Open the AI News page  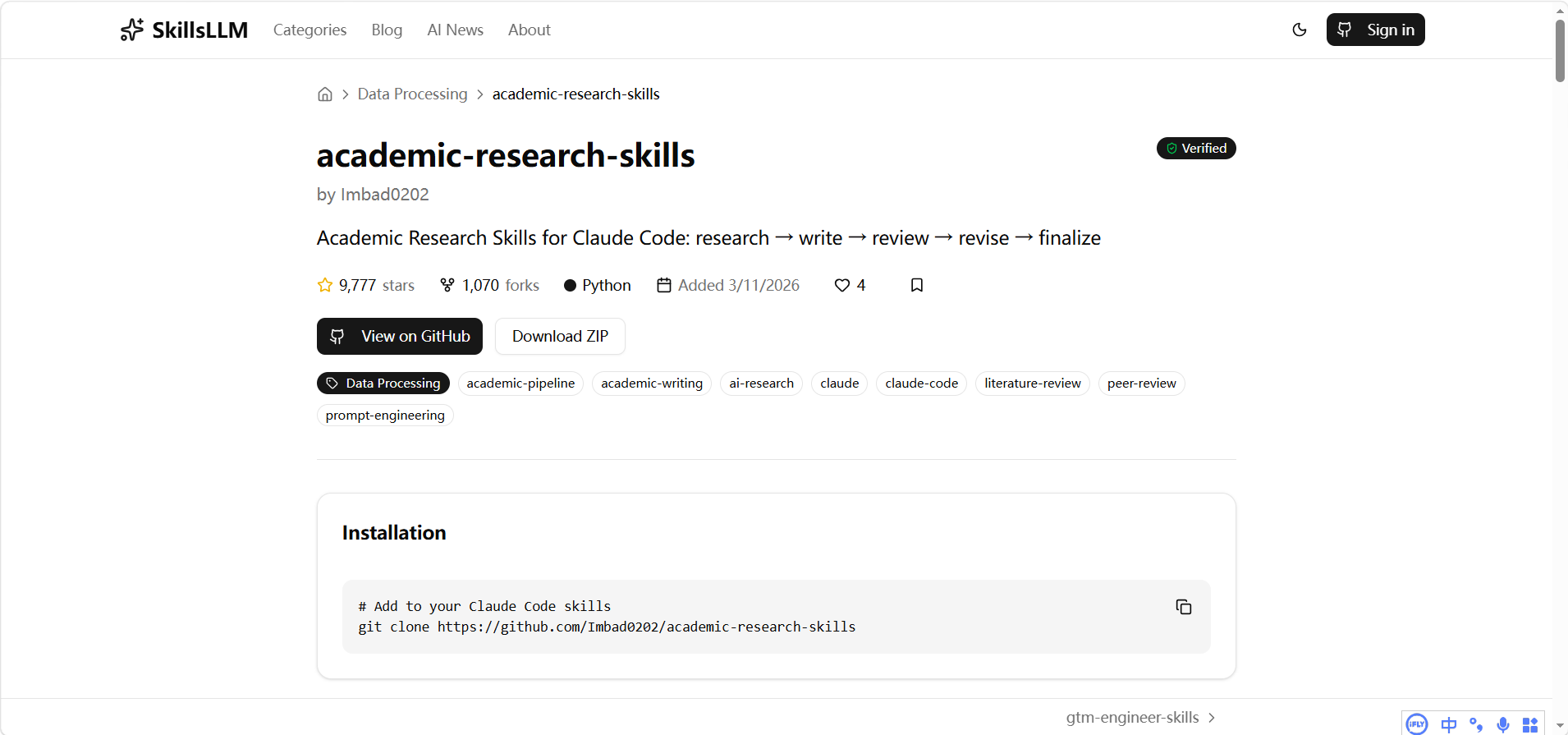pyautogui.click(x=456, y=30)
